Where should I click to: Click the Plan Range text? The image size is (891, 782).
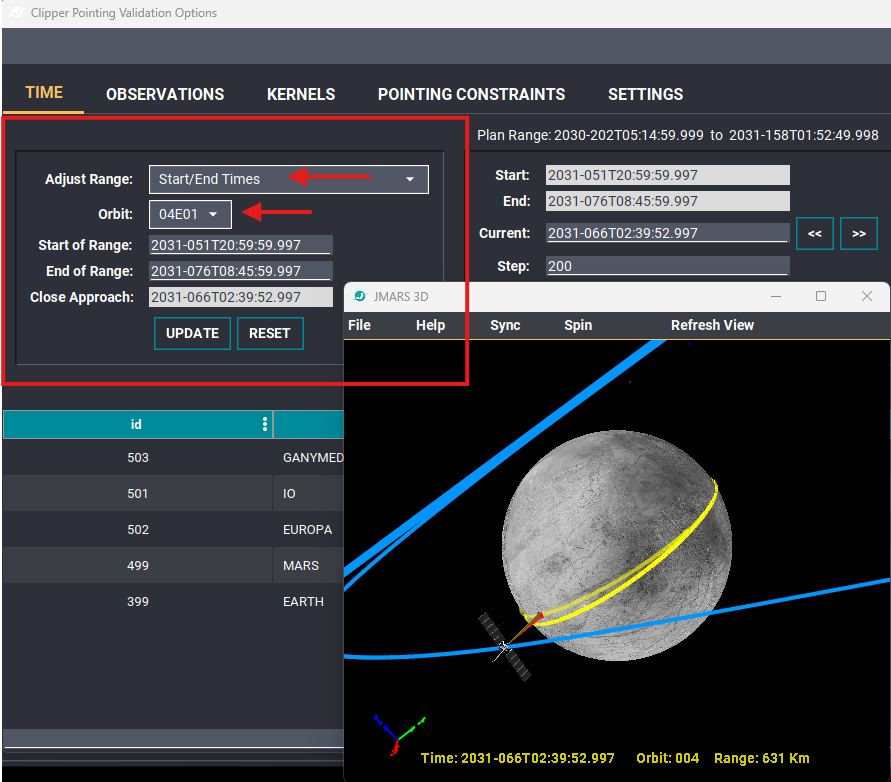(x=677, y=135)
